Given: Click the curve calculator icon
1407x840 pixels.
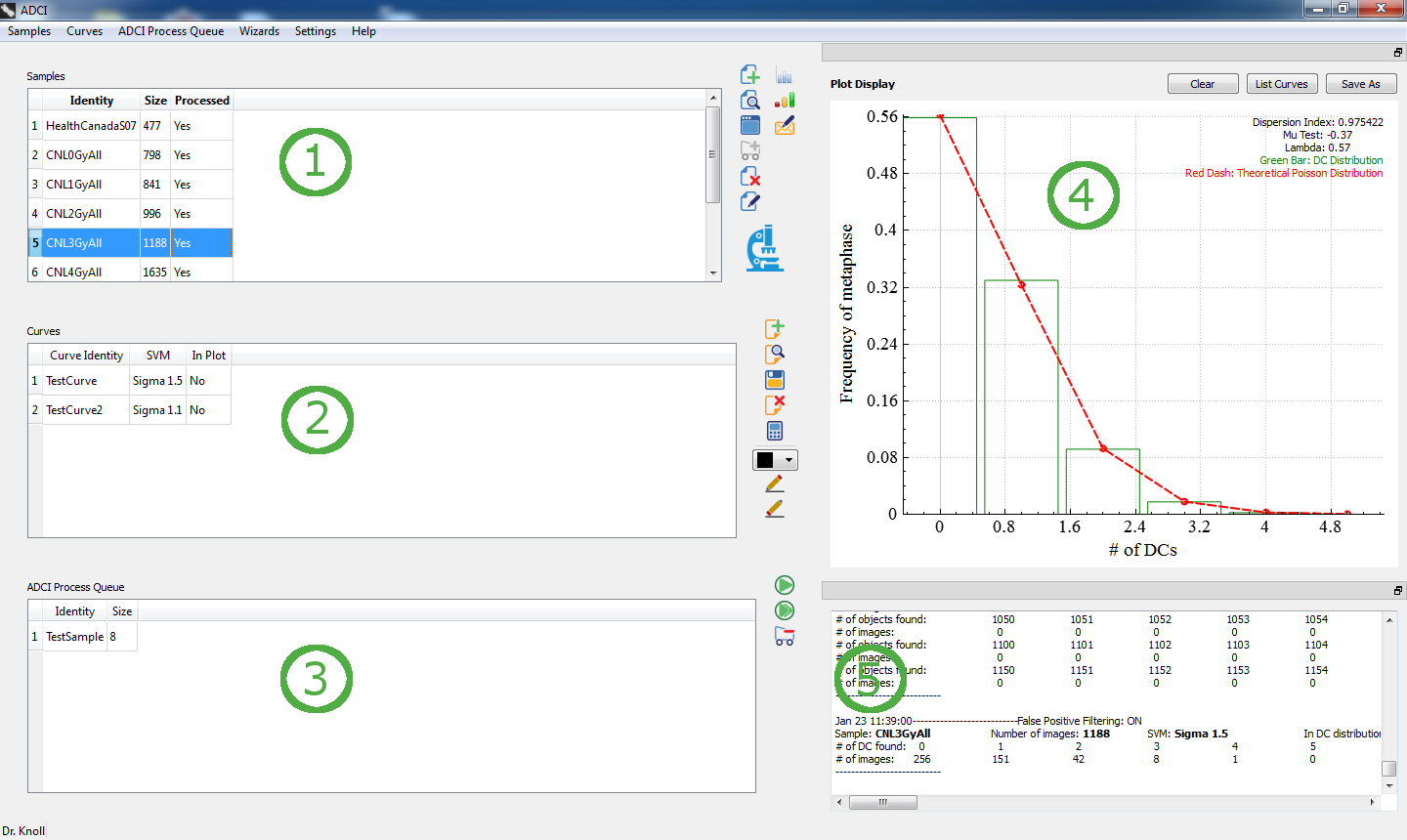Looking at the screenshot, I should [x=775, y=431].
